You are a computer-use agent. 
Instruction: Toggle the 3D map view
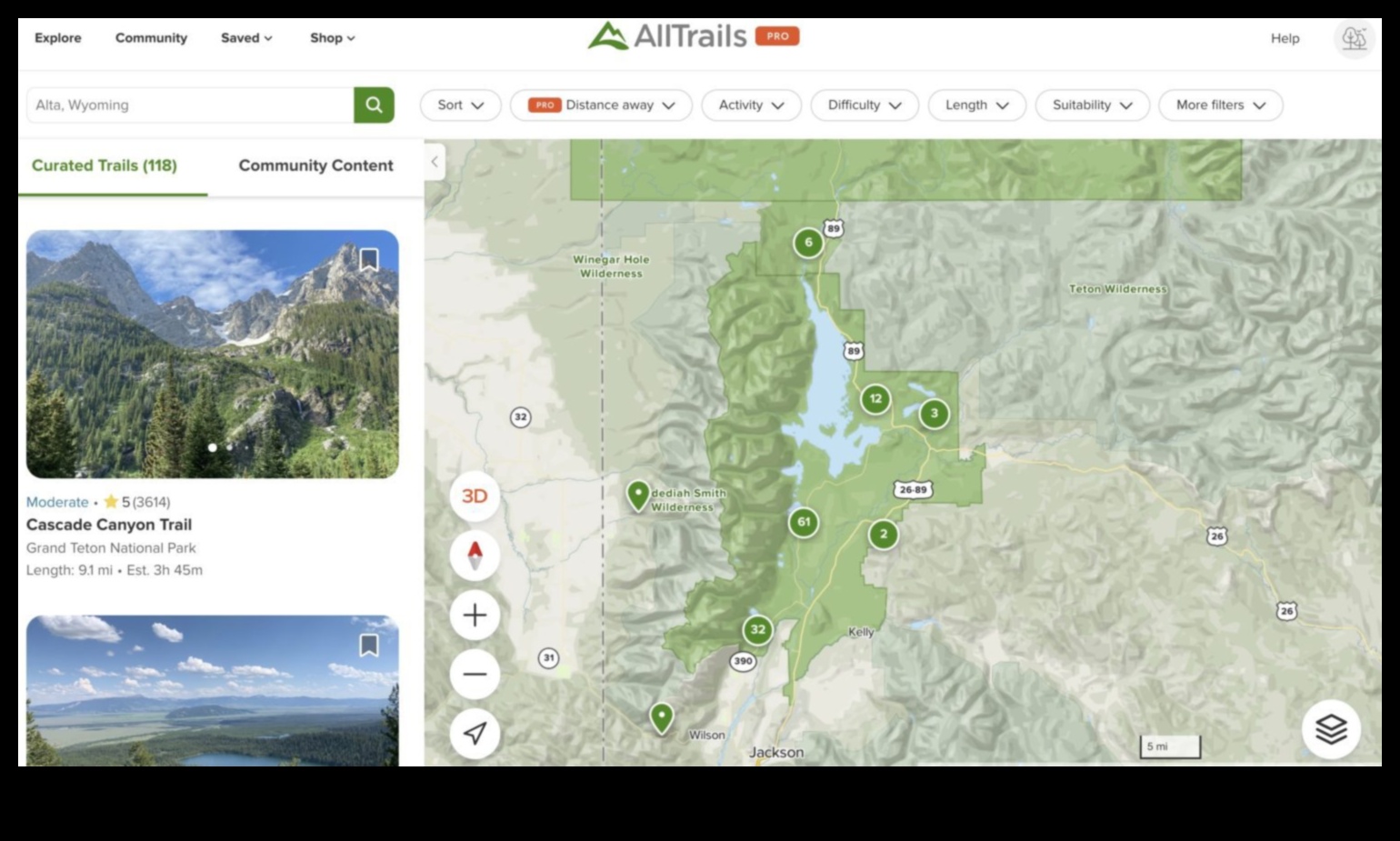coord(474,496)
